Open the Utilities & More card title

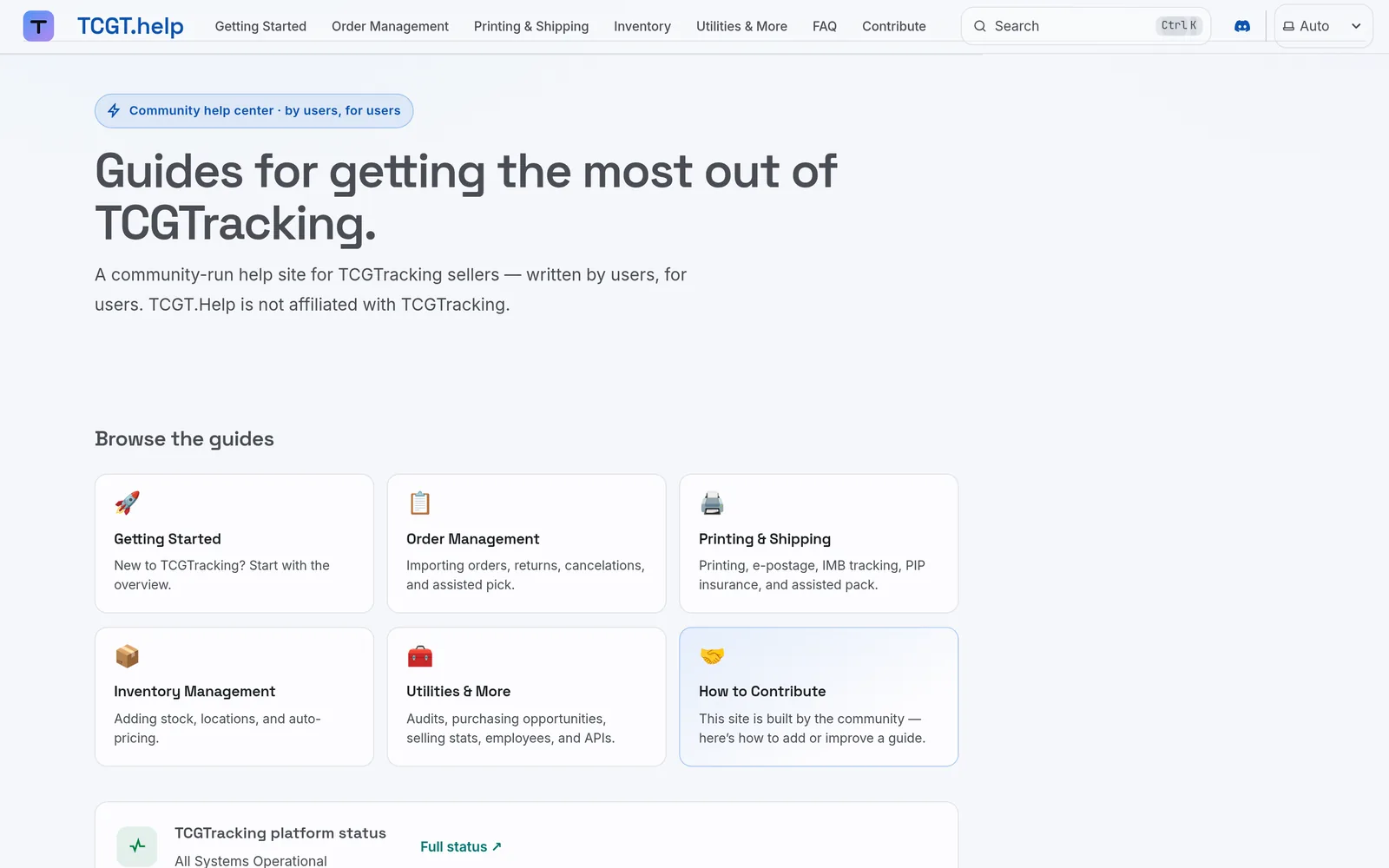[458, 692]
